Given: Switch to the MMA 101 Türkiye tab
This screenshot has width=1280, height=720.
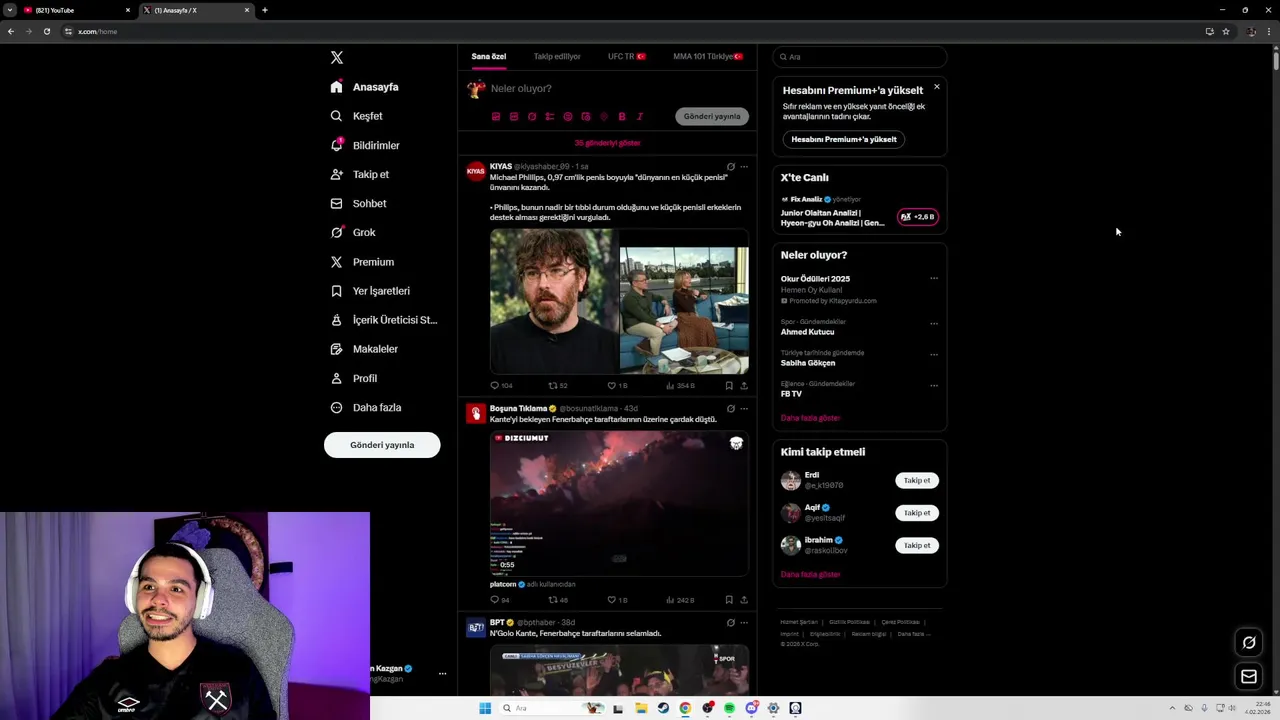Looking at the screenshot, I should pyautogui.click(x=708, y=57).
